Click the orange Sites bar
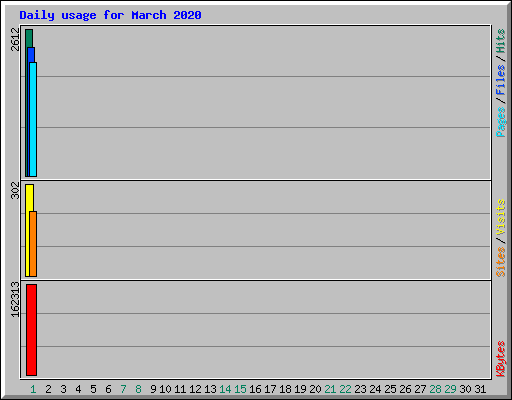Image resolution: width=512 pixels, height=400 pixels. click(x=33, y=244)
